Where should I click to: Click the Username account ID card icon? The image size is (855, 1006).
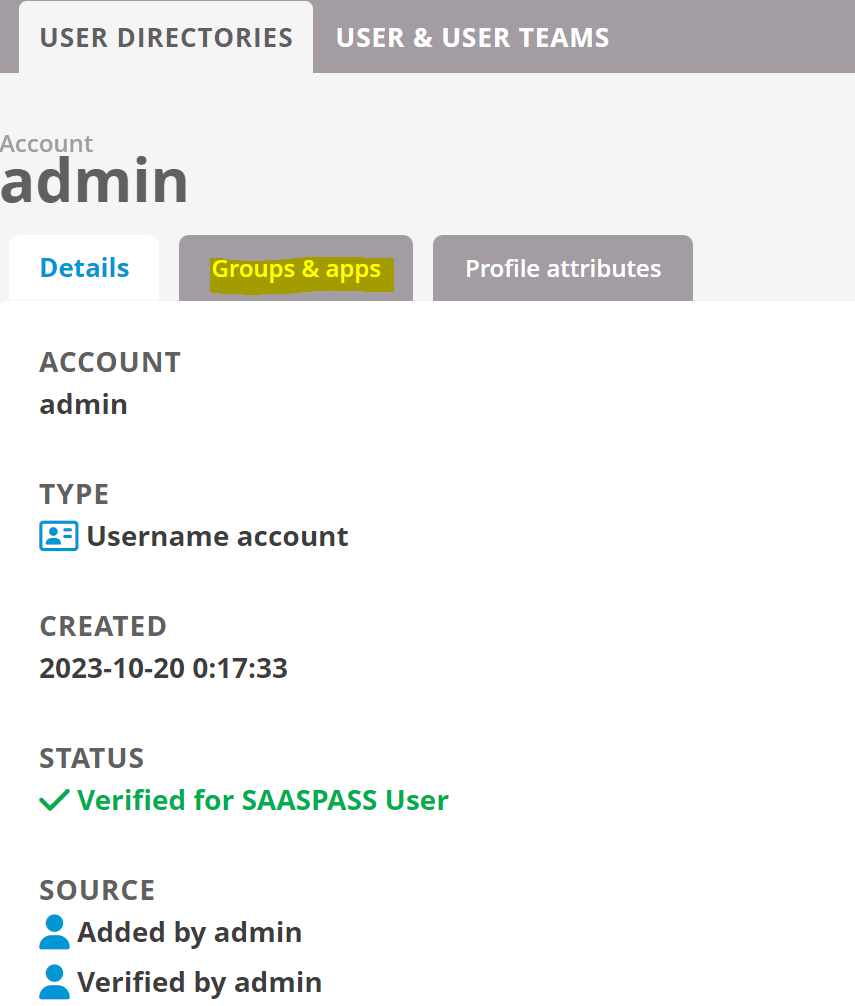[x=58, y=536]
